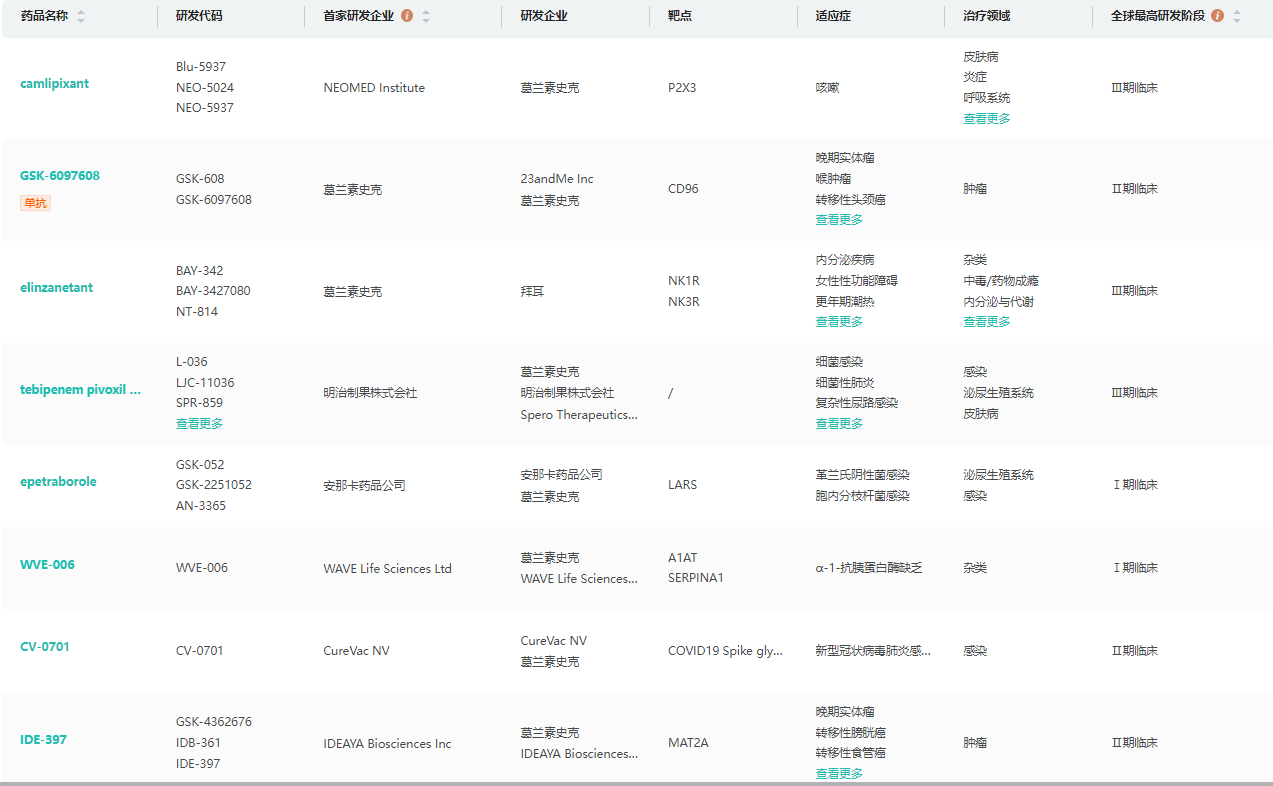Select the NEOMED Institute cell
The image size is (1273, 786).
(x=374, y=87)
